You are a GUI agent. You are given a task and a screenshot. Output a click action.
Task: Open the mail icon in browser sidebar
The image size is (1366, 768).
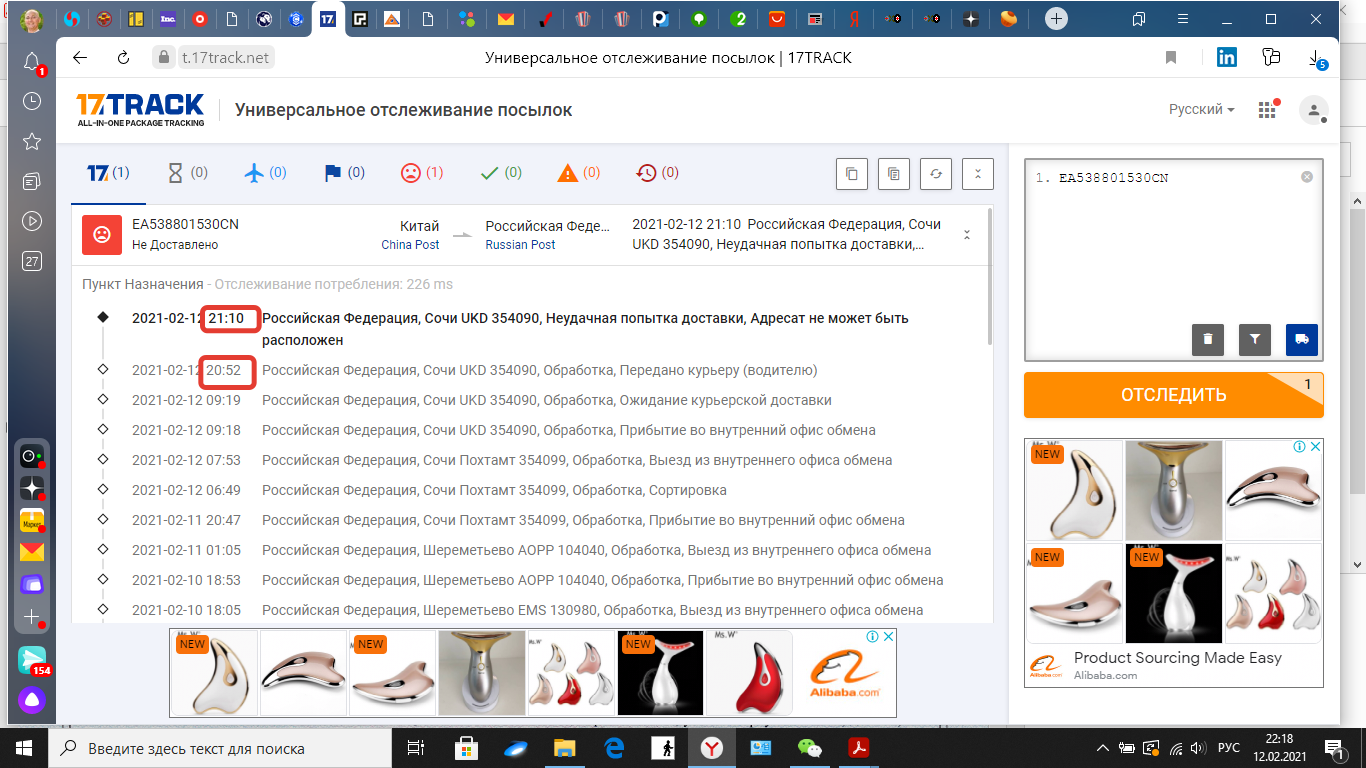point(32,552)
